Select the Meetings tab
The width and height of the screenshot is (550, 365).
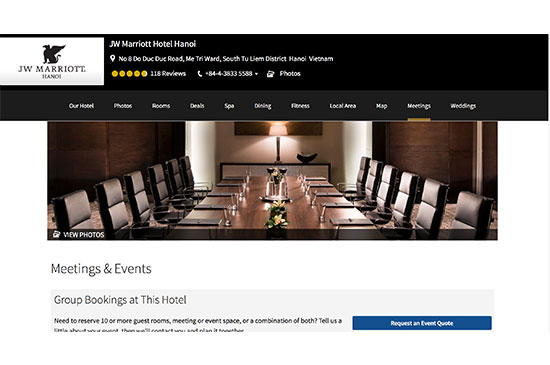[419, 106]
